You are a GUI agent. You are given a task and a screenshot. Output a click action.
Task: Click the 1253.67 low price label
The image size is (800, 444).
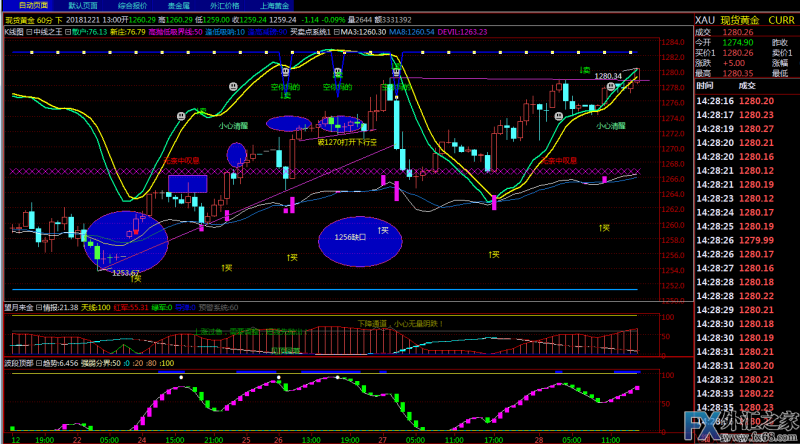coord(125,272)
